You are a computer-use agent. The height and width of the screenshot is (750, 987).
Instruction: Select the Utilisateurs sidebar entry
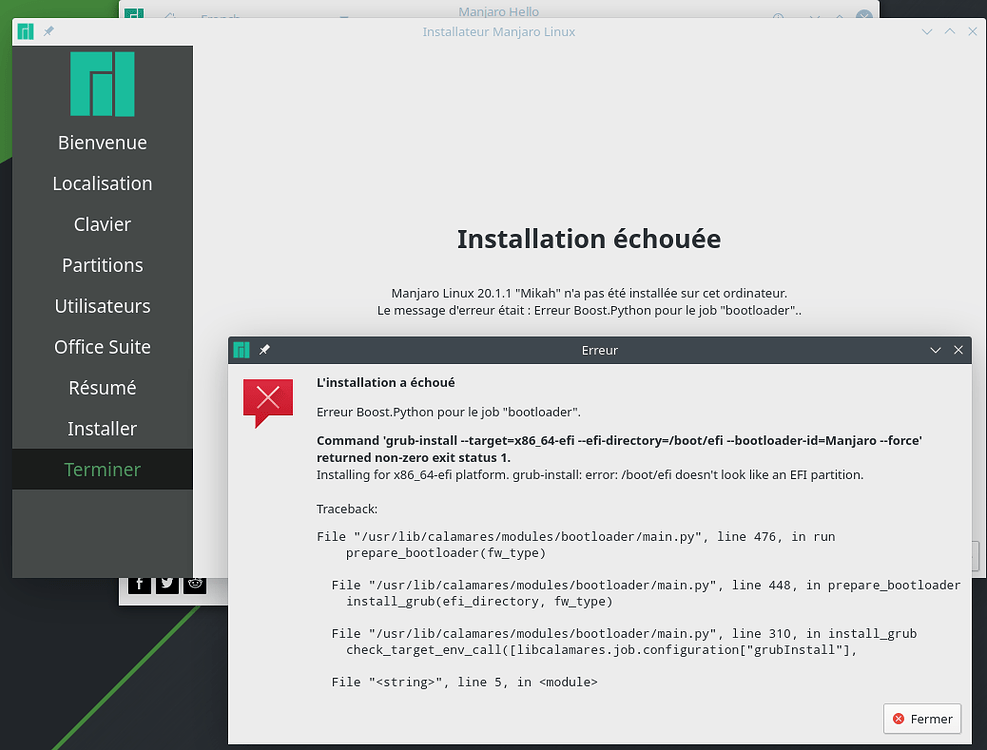(x=102, y=306)
